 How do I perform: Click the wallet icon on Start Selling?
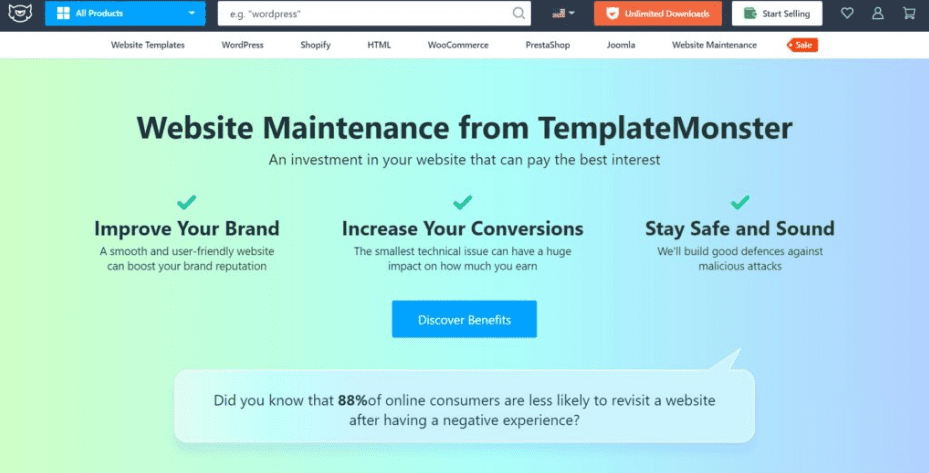click(x=750, y=13)
